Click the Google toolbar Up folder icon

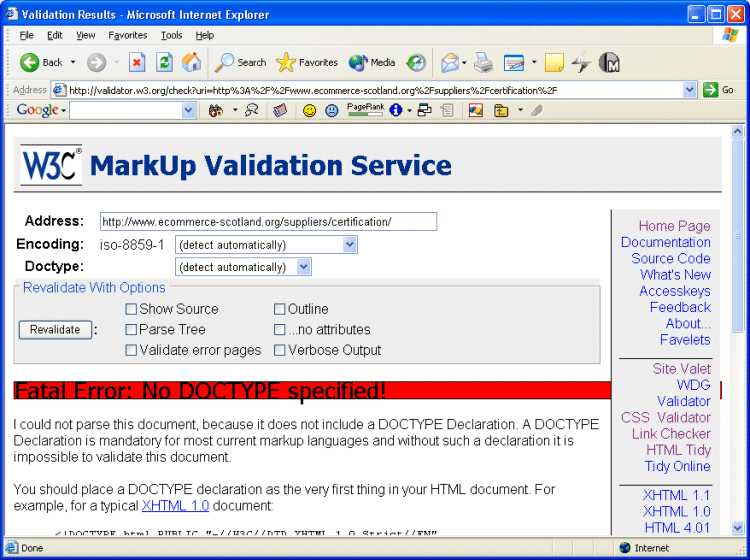501,110
